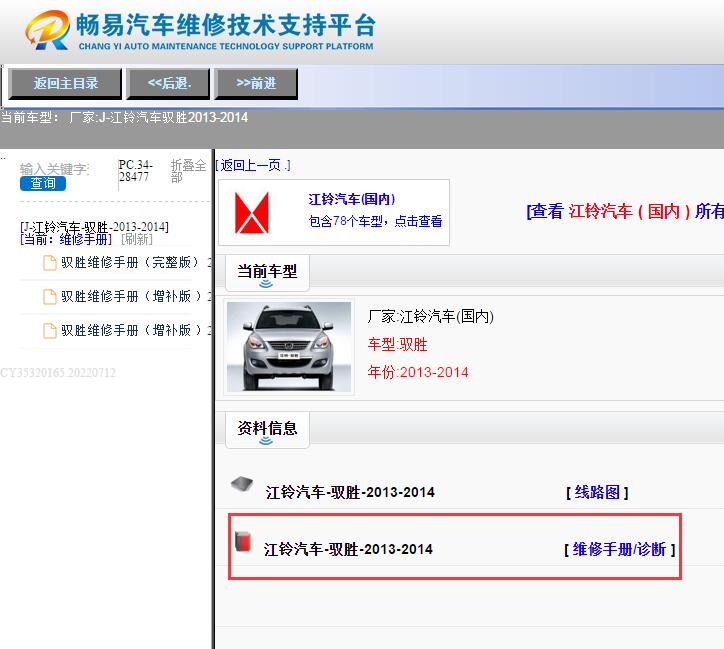This screenshot has height=649, width=724.
Task: Go back with the <<后退 button
Action: pos(169,84)
